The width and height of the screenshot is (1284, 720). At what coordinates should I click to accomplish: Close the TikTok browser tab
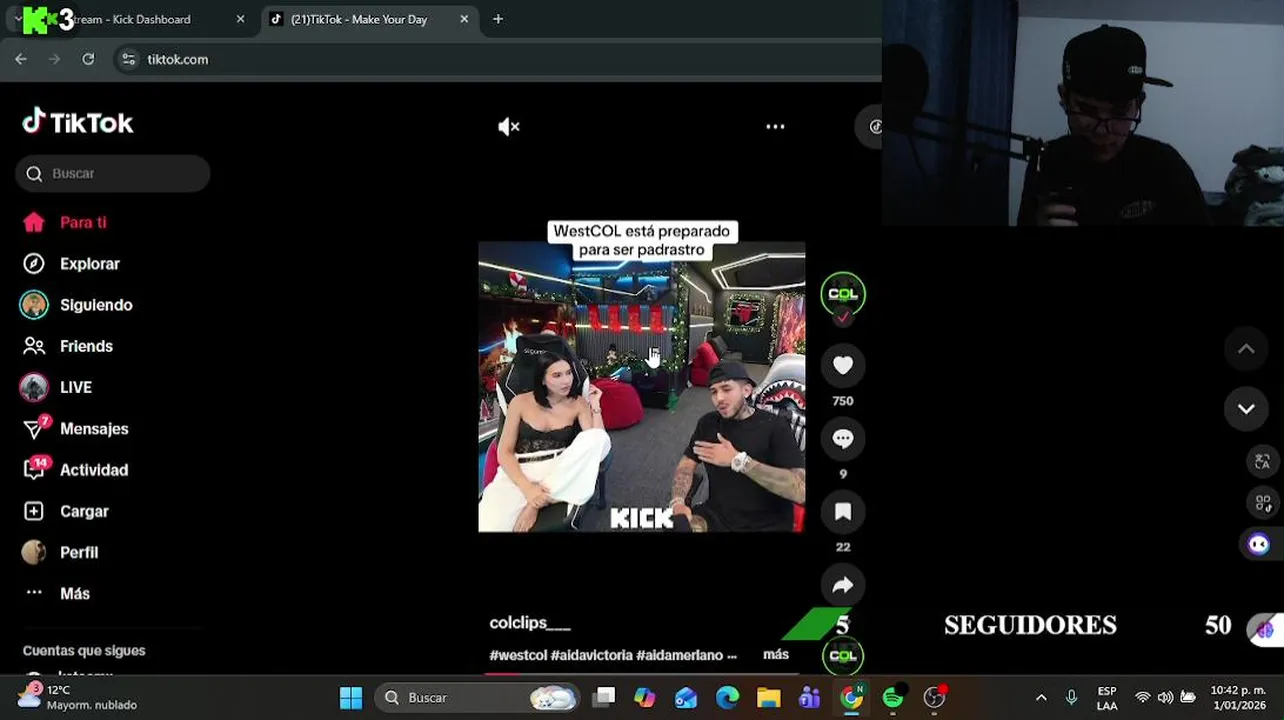pyautogui.click(x=464, y=19)
